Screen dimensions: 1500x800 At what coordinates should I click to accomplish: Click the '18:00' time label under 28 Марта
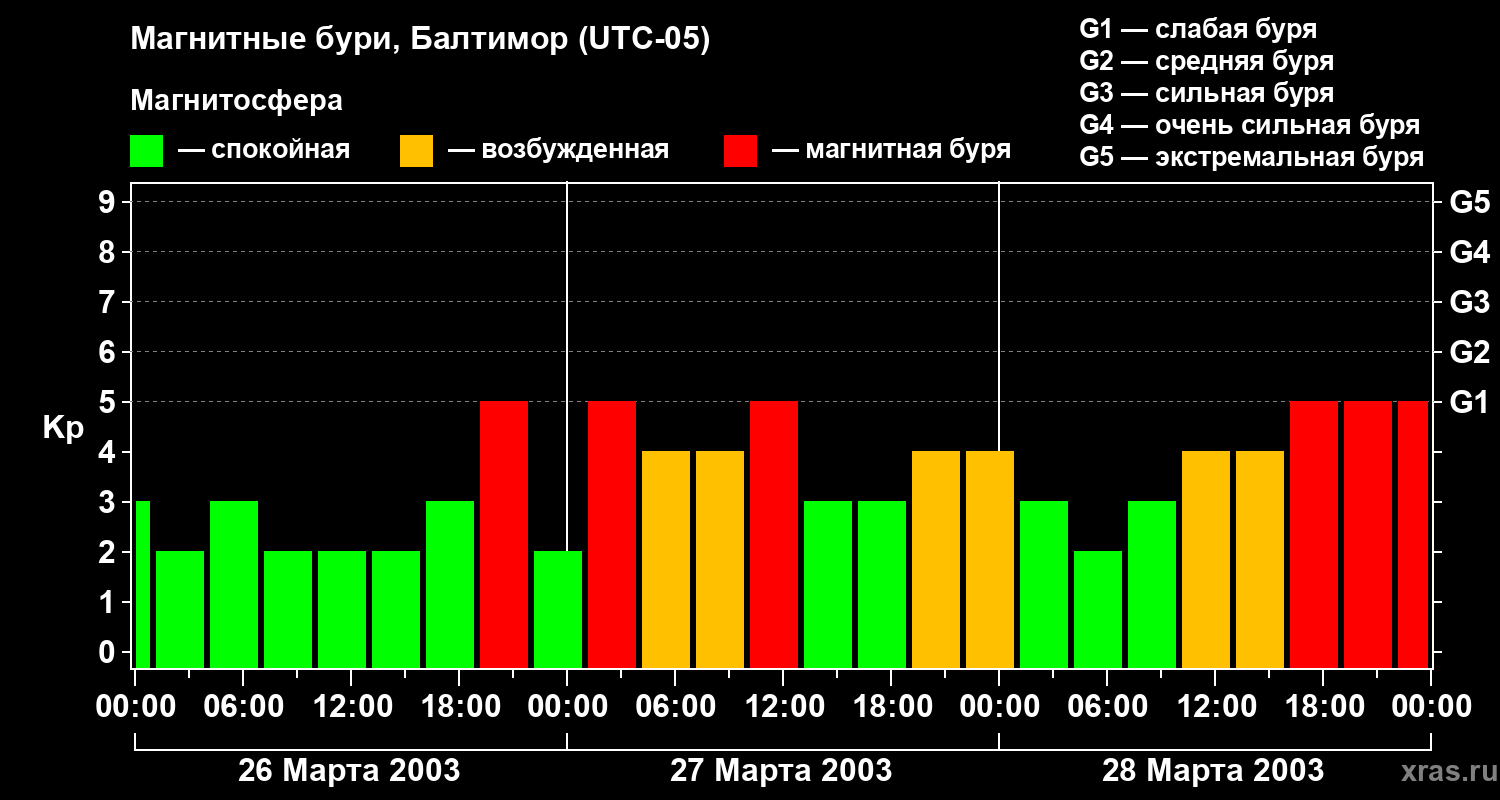pos(1323,707)
